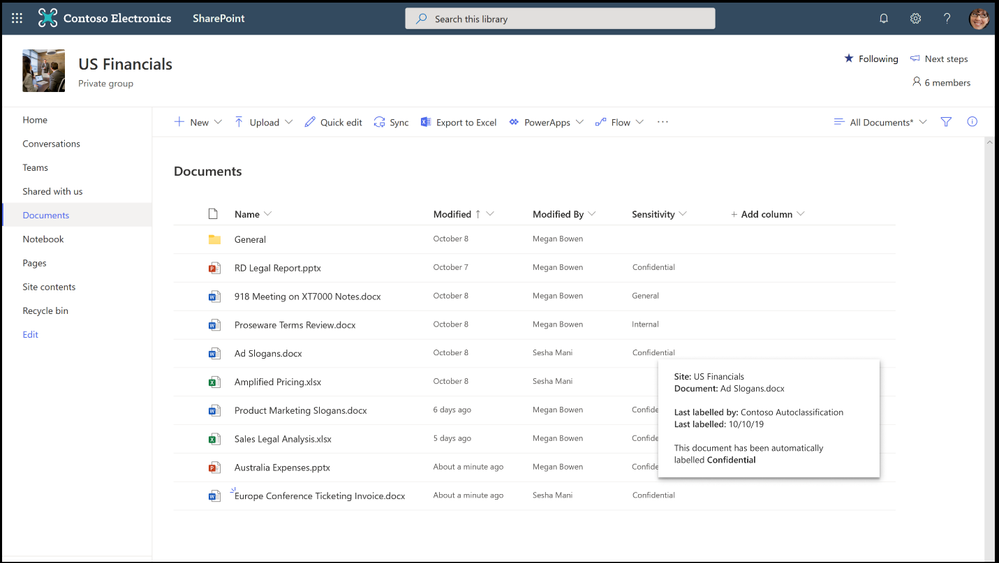Click Export to Excel
The height and width of the screenshot is (563, 999).
[459, 122]
